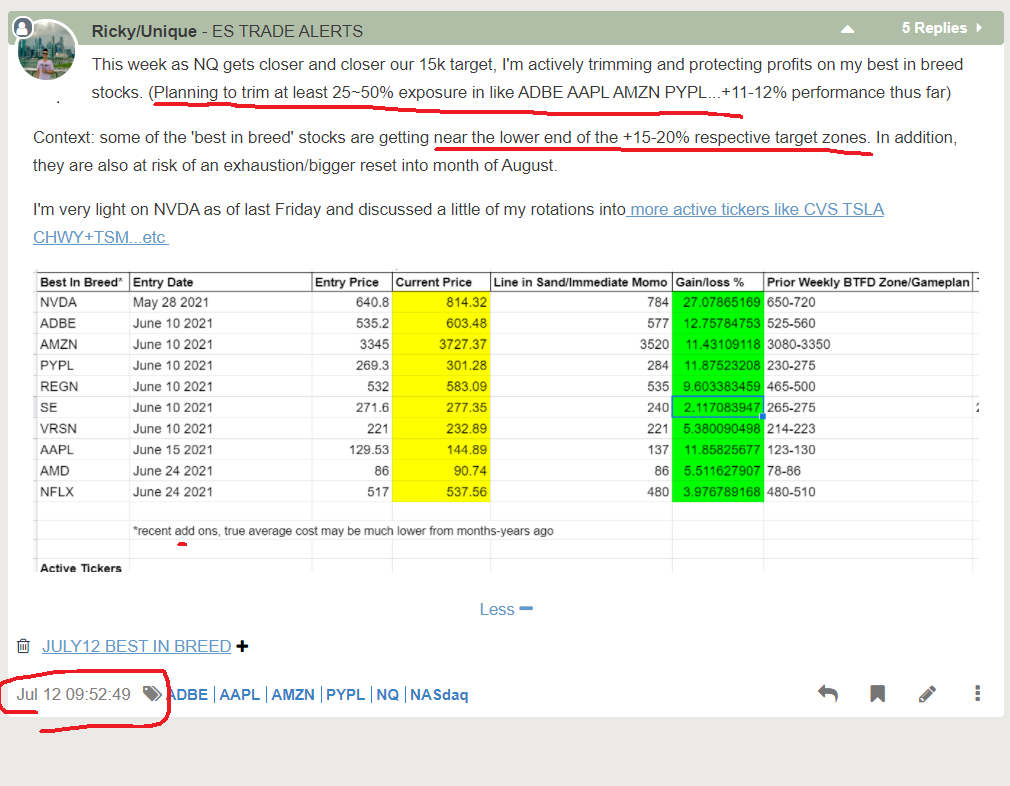
Task: Filter by NQ tag
Action: point(388,695)
